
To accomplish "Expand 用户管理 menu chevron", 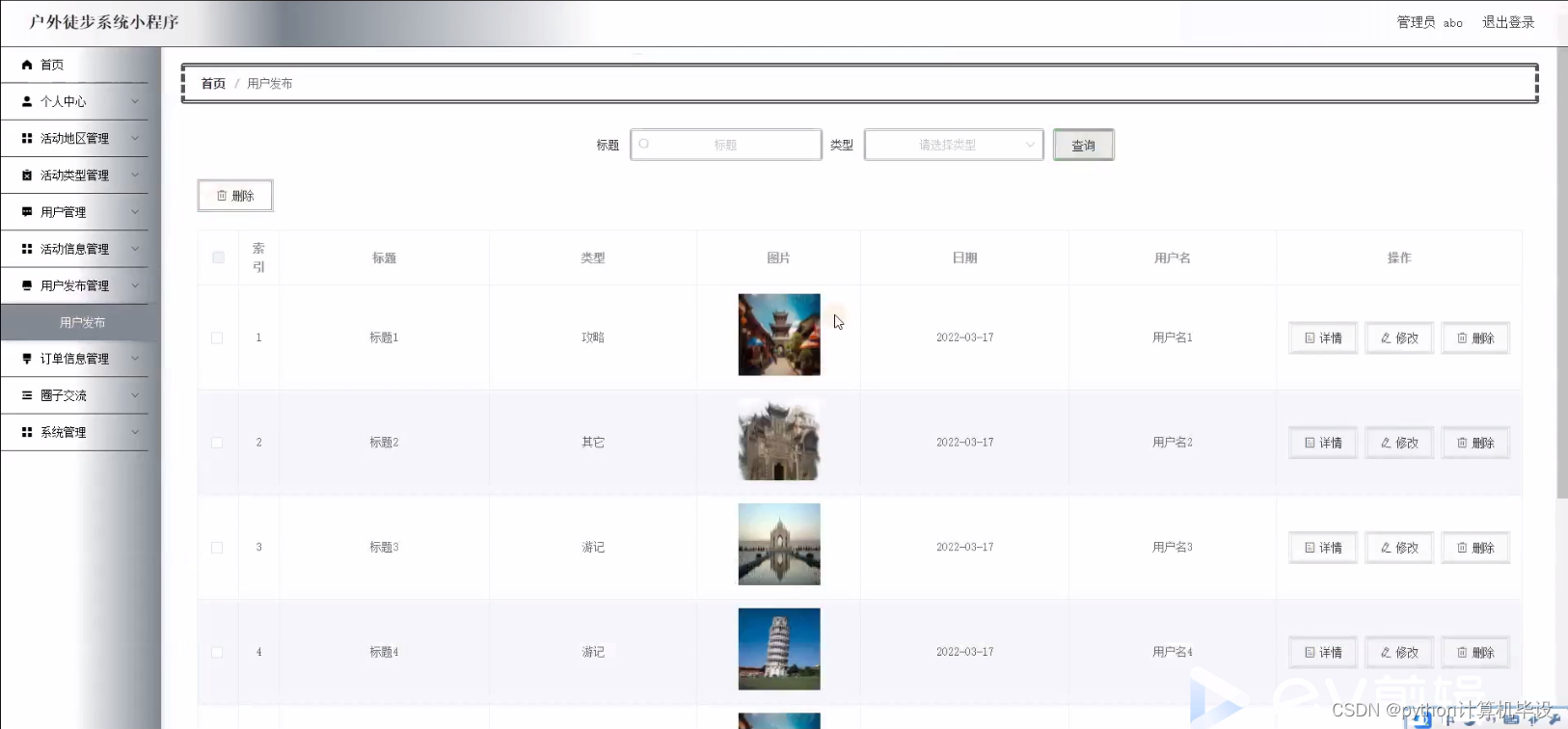I will (135, 212).
